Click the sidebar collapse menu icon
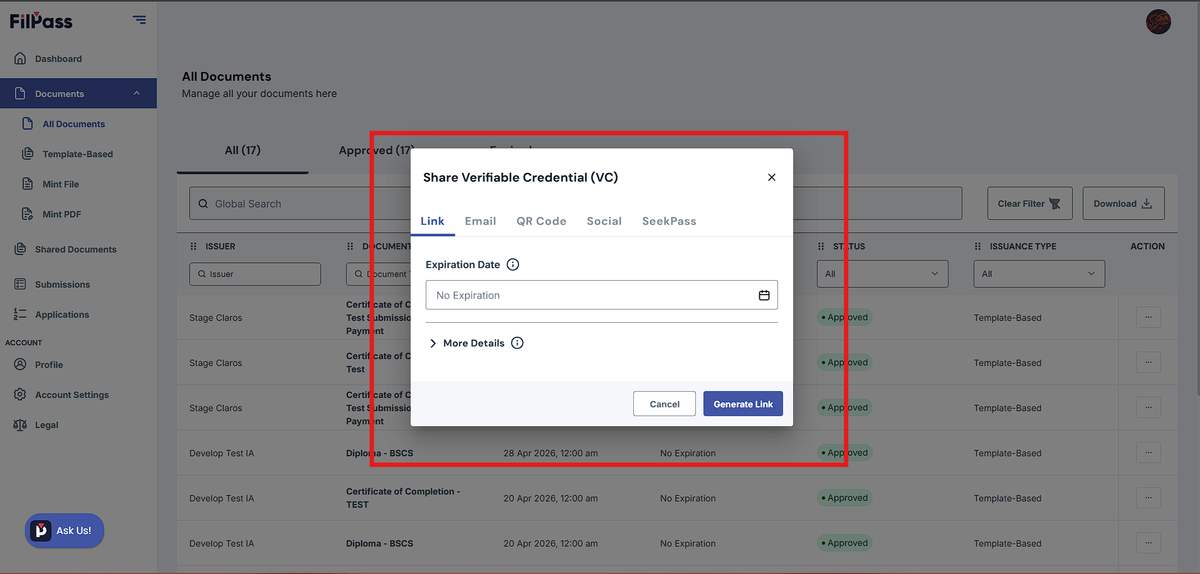 (x=139, y=20)
